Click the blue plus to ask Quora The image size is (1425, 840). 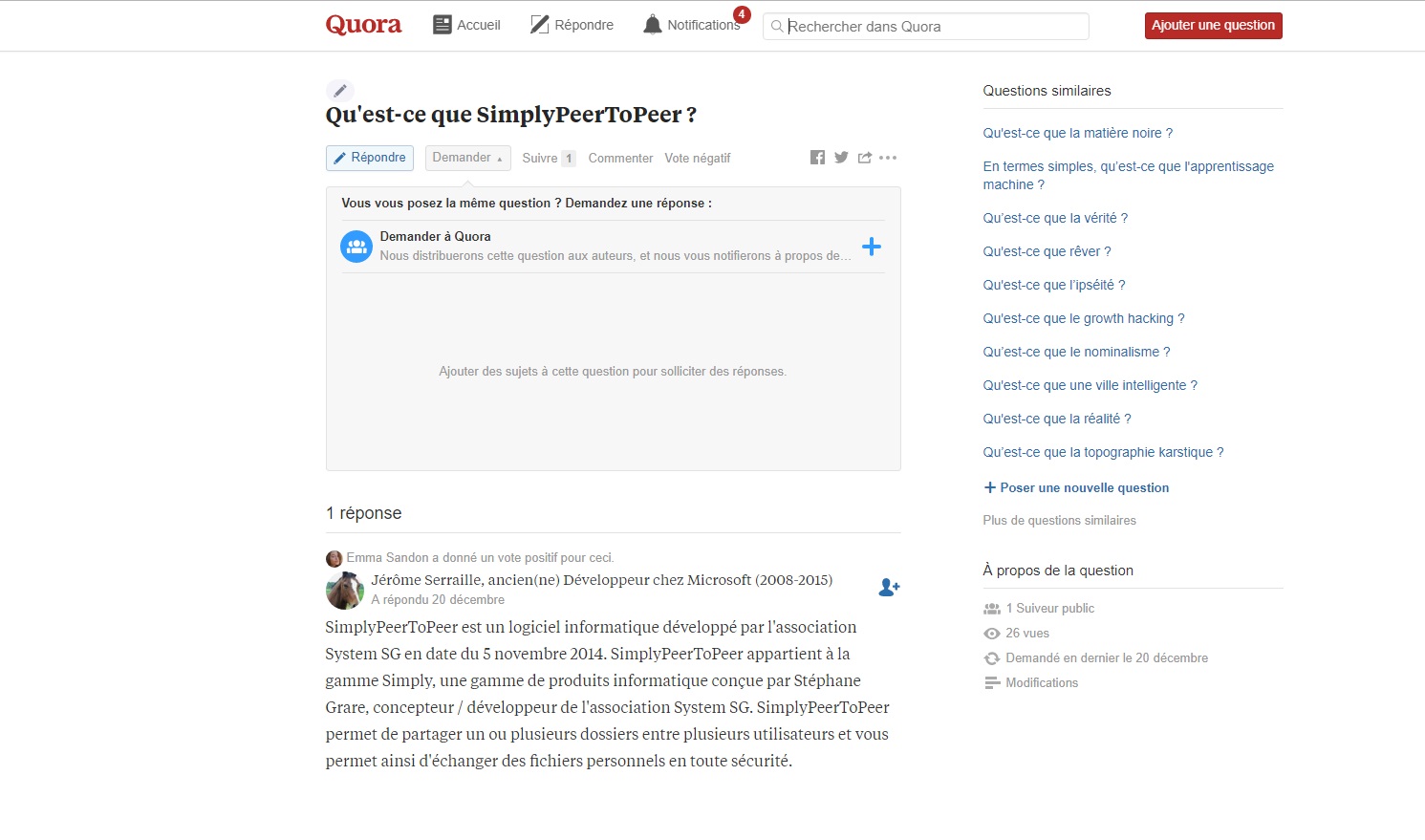click(x=871, y=247)
